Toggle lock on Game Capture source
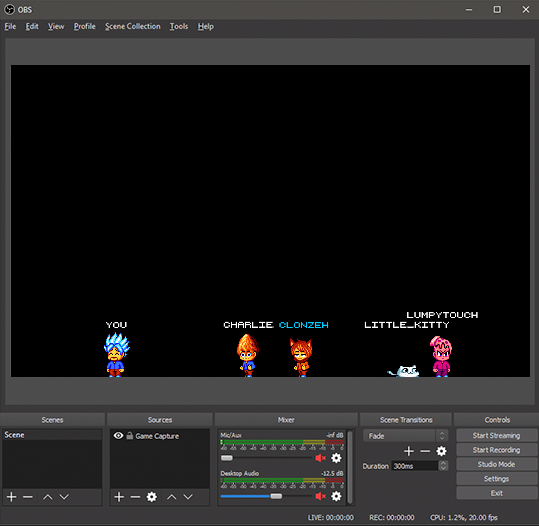Image resolution: width=539 pixels, height=526 pixels. (130, 436)
